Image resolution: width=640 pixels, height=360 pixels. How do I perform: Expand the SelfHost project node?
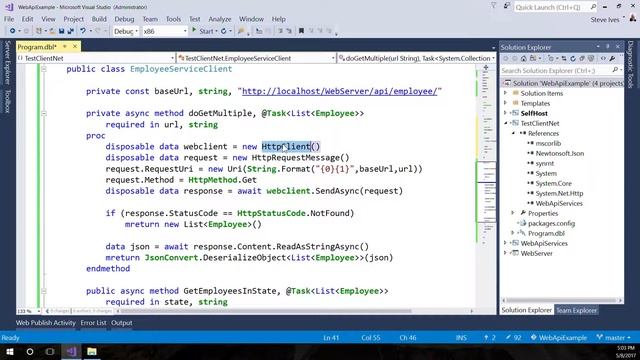[506, 113]
